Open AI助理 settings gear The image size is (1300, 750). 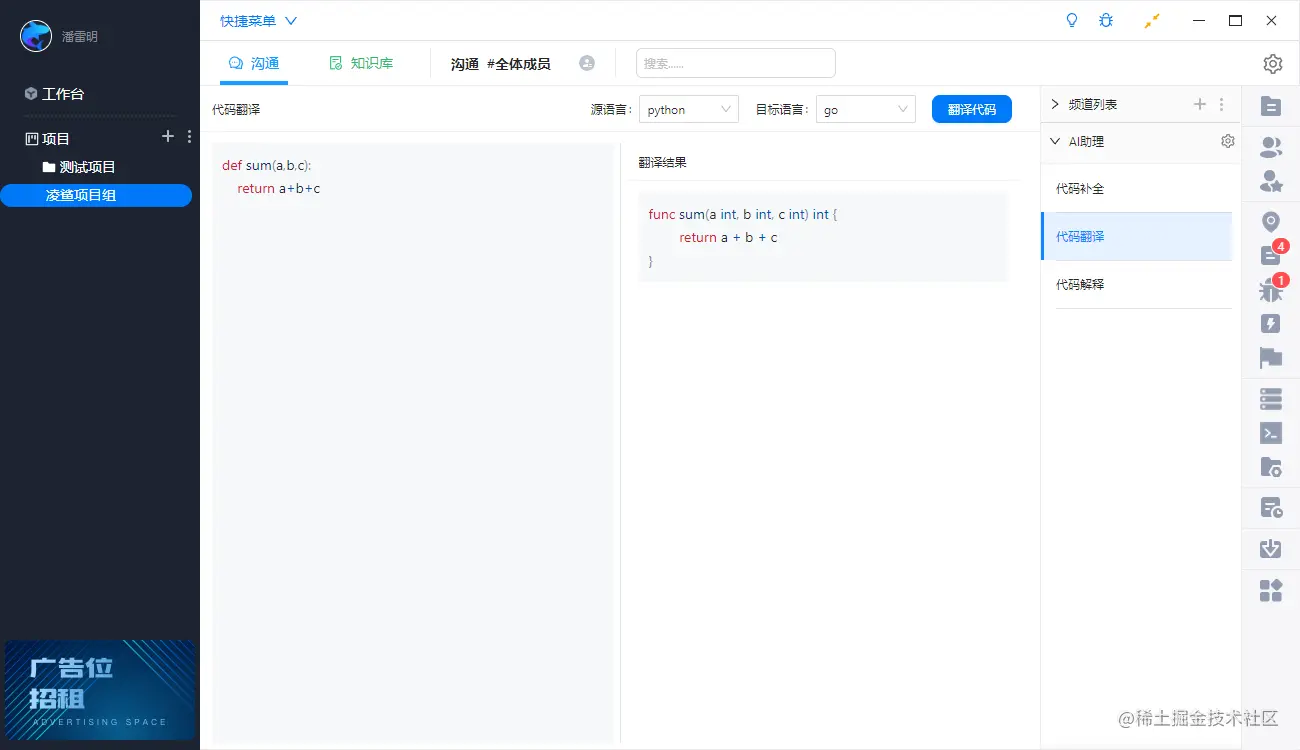coord(1228,141)
